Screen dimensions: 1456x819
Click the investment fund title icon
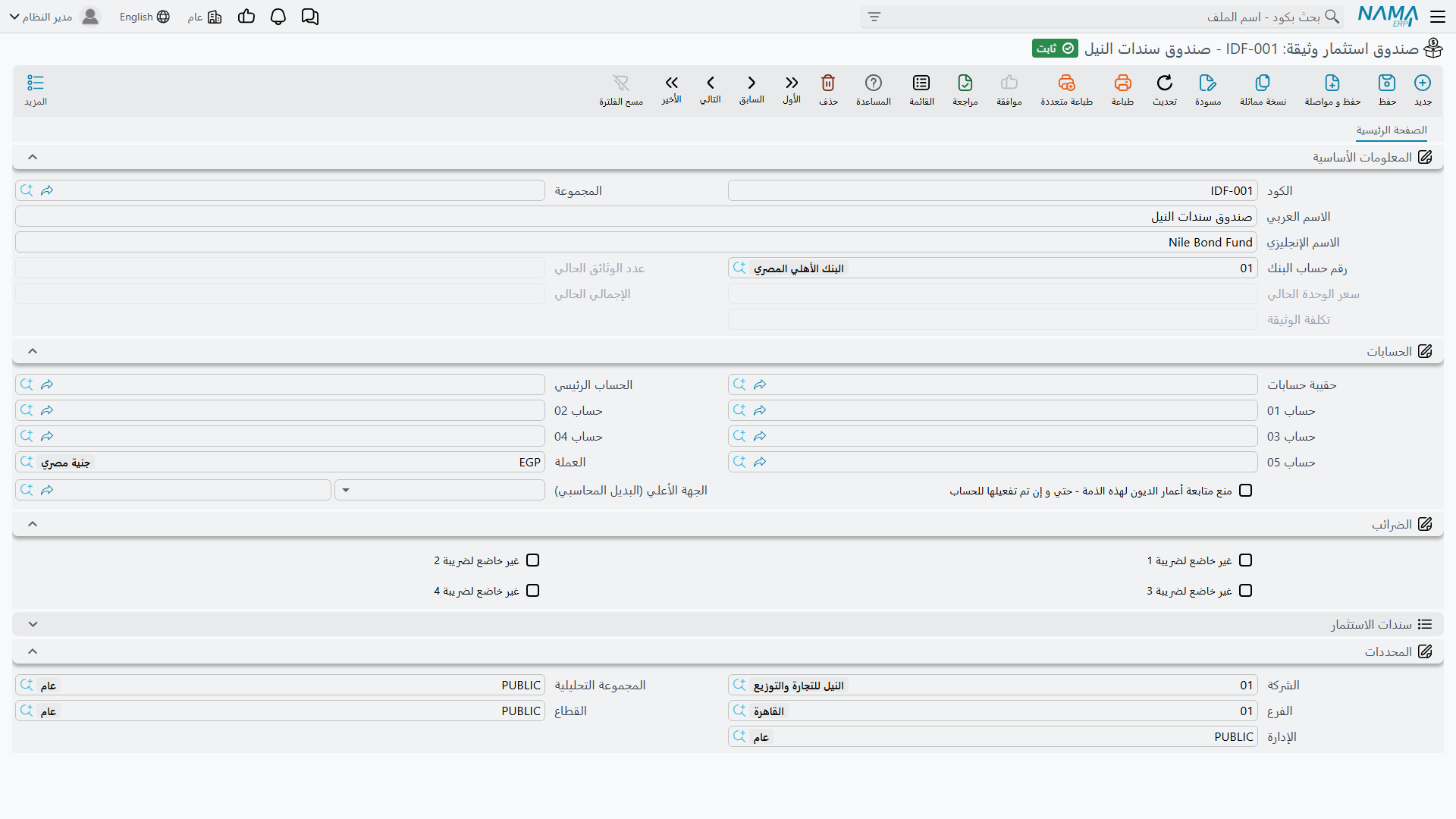click(1433, 49)
